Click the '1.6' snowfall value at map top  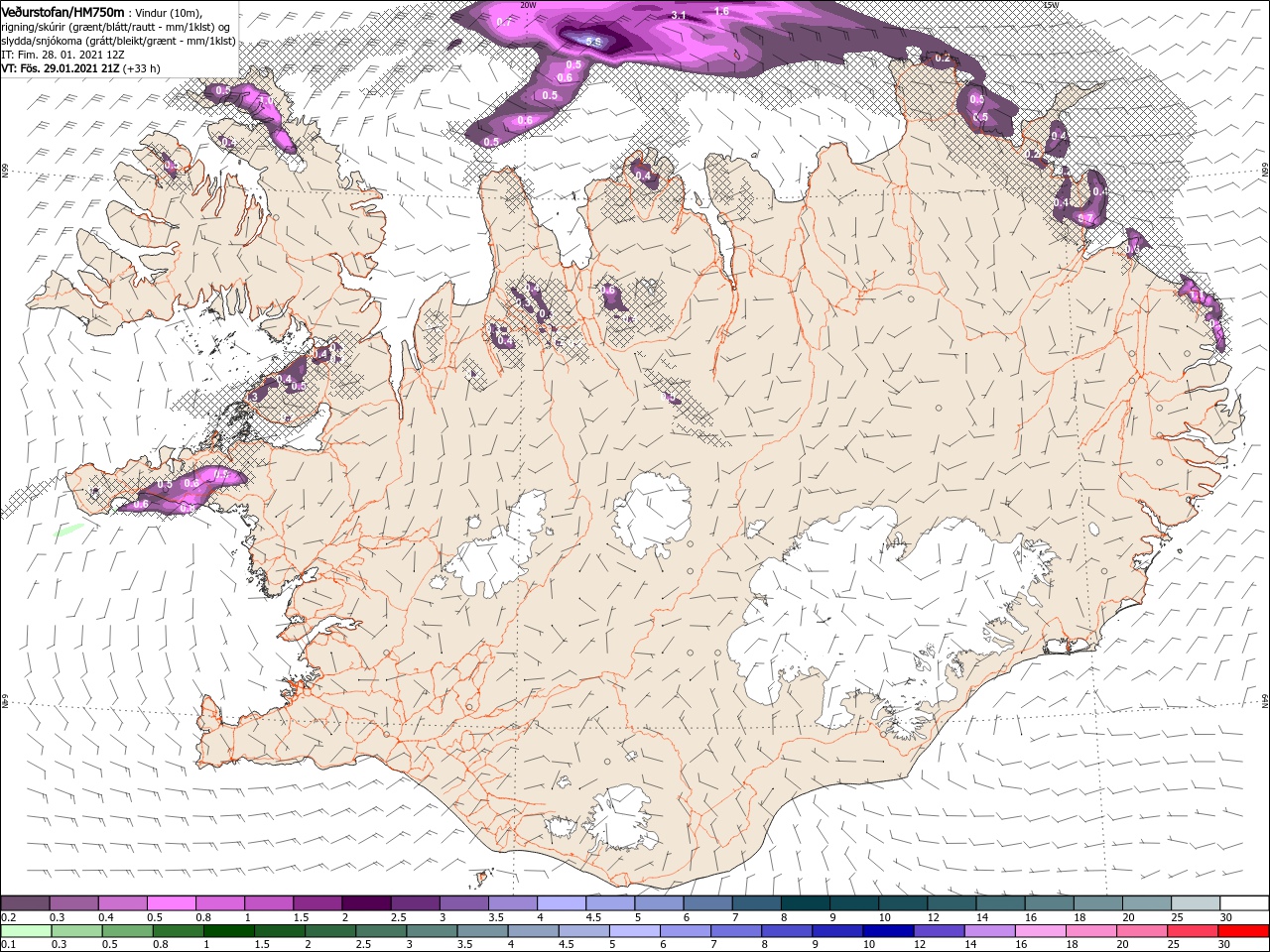click(721, 11)
